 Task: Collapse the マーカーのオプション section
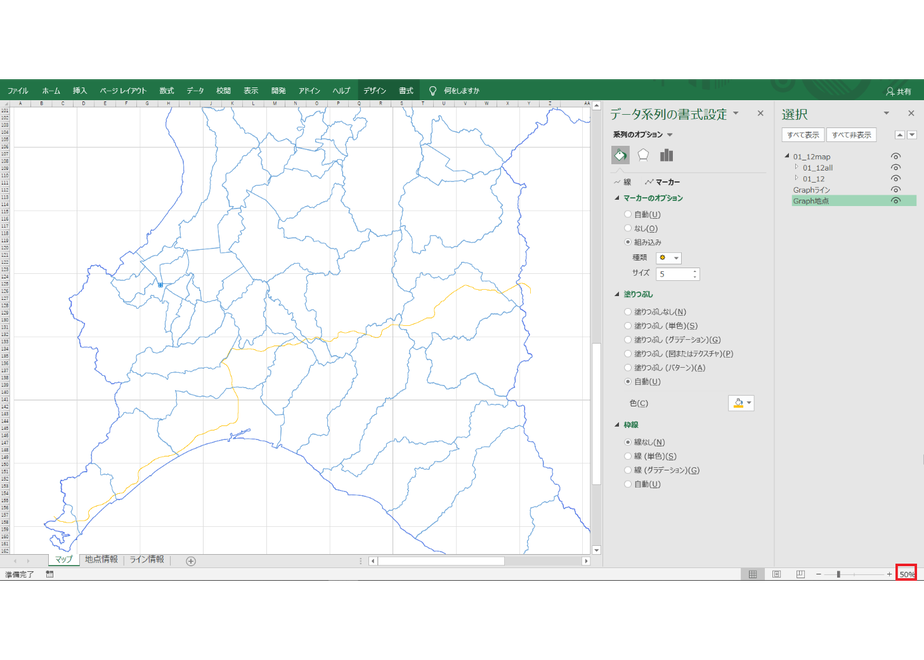pyautogui.click(x=618, y=198)
